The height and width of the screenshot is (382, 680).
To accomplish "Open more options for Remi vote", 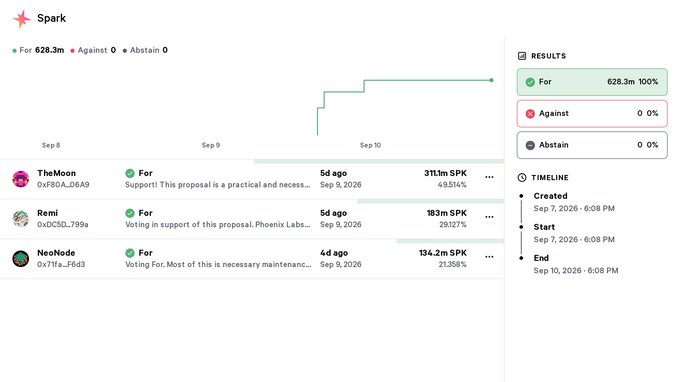I will pos(489,217).
